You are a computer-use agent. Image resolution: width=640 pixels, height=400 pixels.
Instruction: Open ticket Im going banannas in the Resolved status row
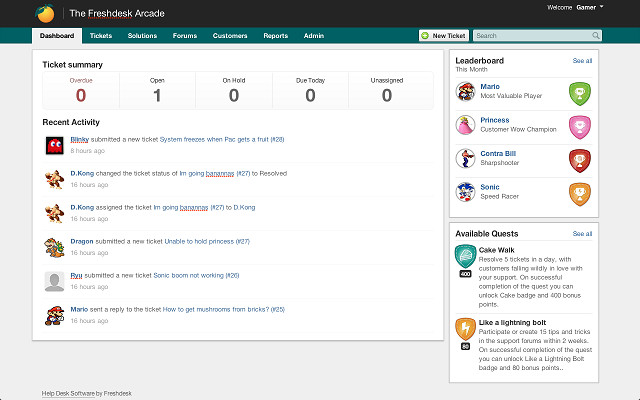[215, 173]
